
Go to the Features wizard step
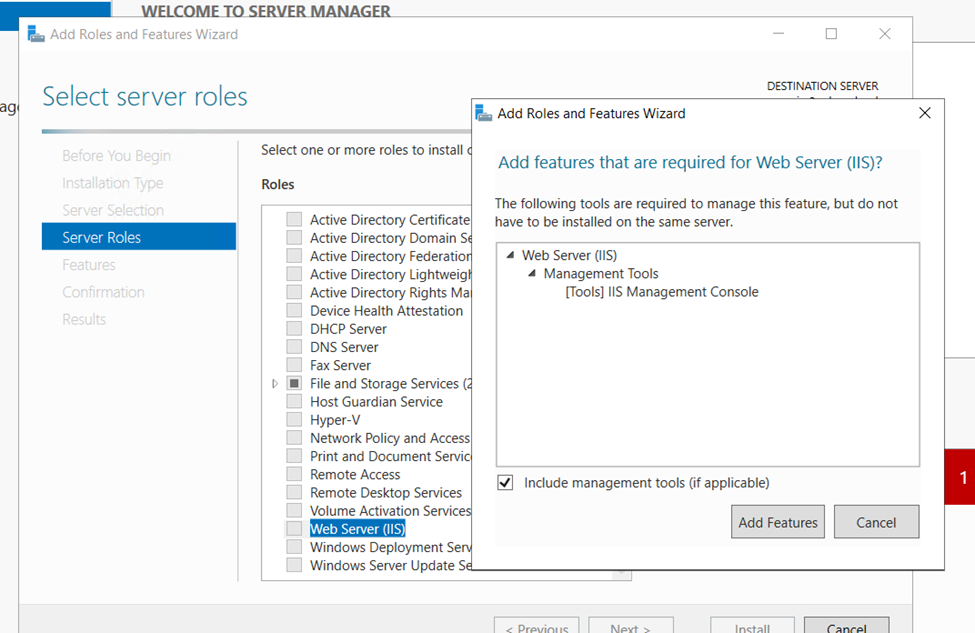(89, 265)
